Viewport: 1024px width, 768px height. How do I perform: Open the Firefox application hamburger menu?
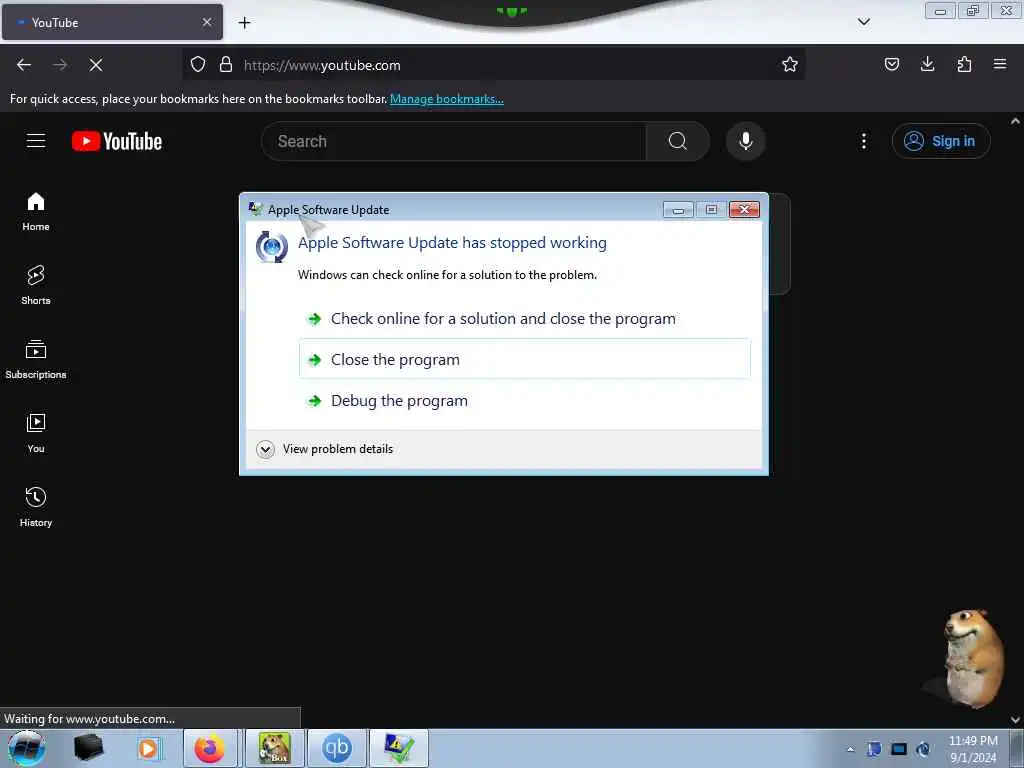(x=1000, y=65)
